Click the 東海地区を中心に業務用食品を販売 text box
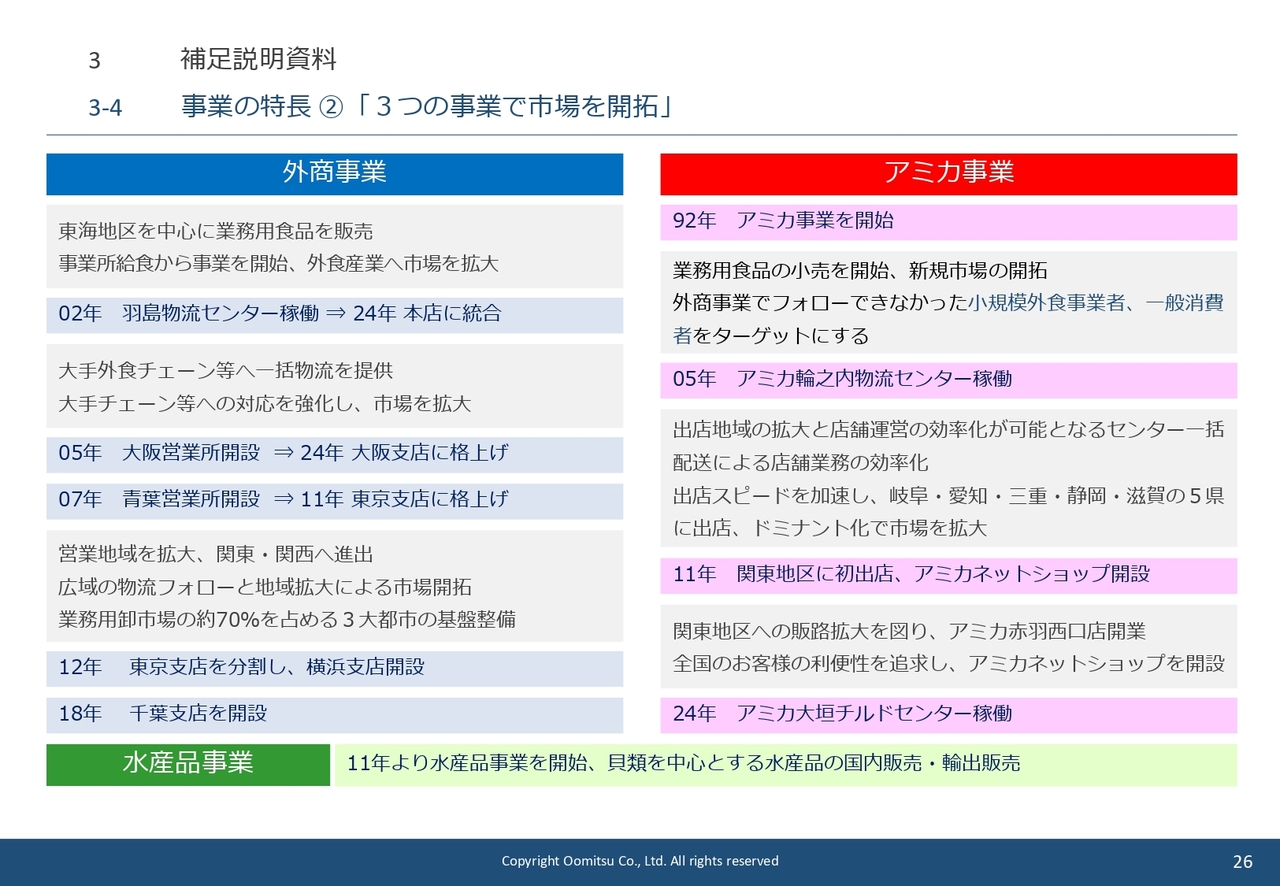Image resolution: width=1280 pixels, height=886 pixels. click(334, 247)
